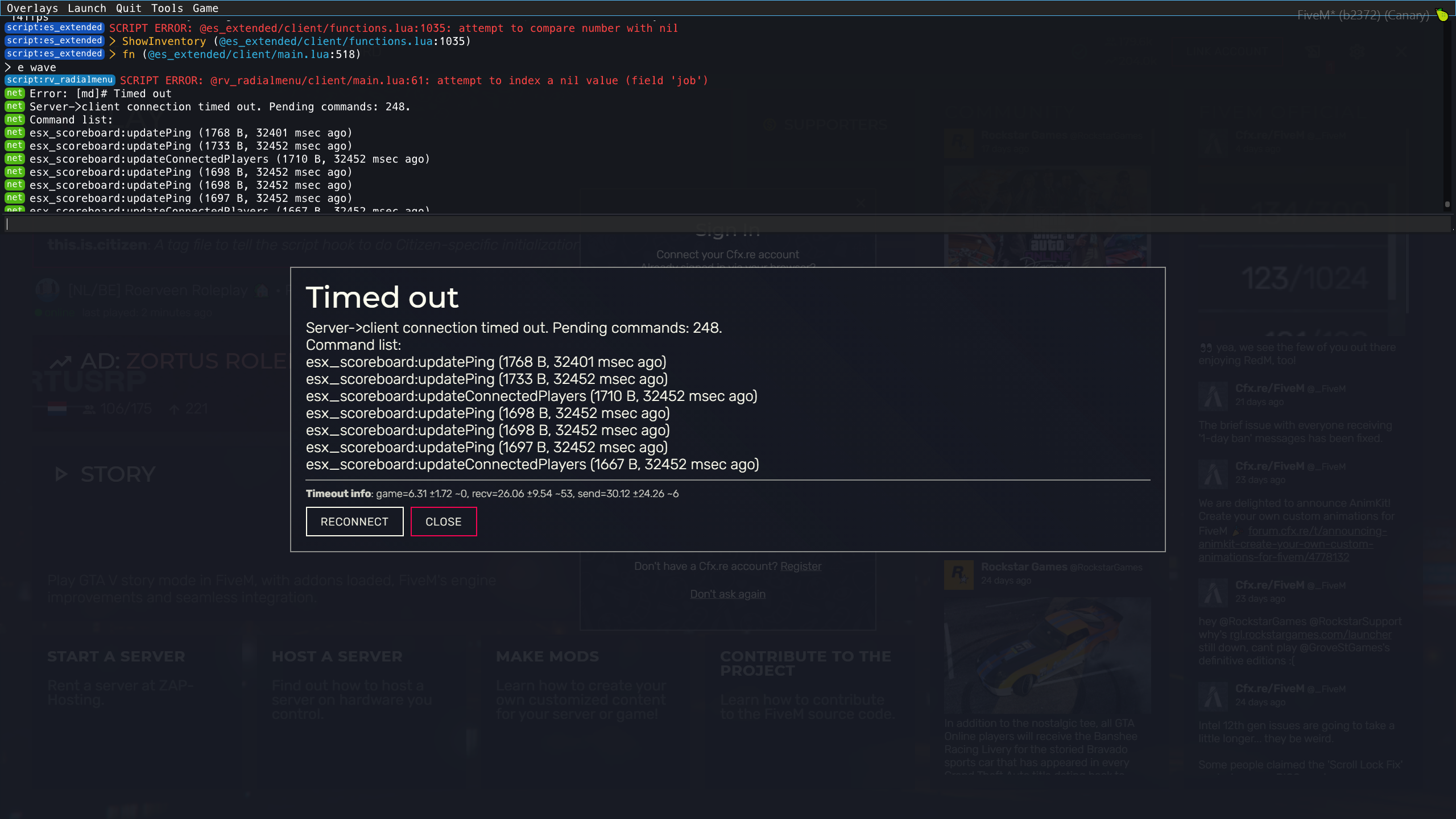Screen dimensions: 1456x819
Task: Click the Quit menu item
Action: tap(129, 8)
